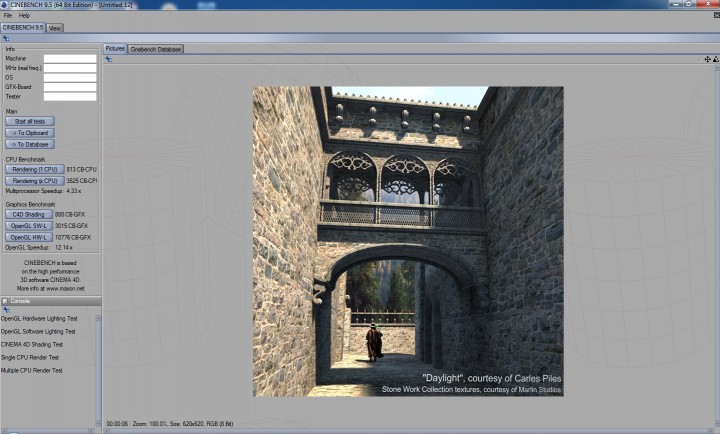Click the 10776 CB-GFX result value

click(x=73, y=237)
